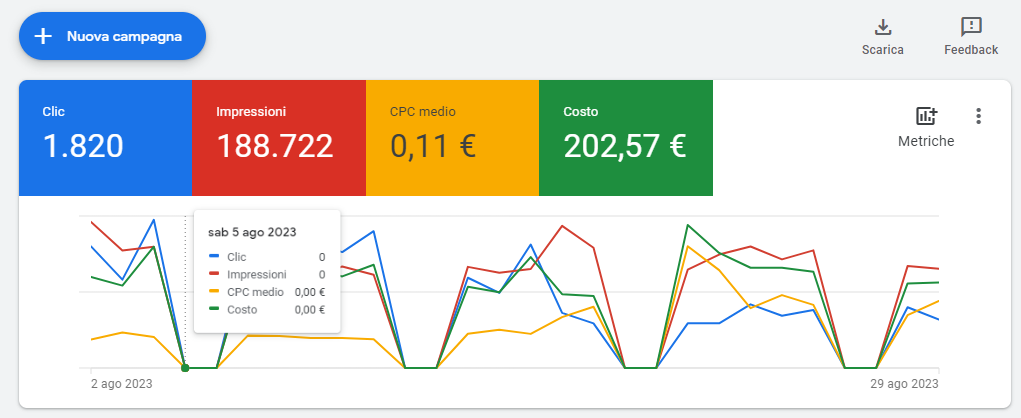Viewport: 1021px width, 418px height.
Task: Click the red Impressioni legend marker in tooltip
Action: coord(214,274)
